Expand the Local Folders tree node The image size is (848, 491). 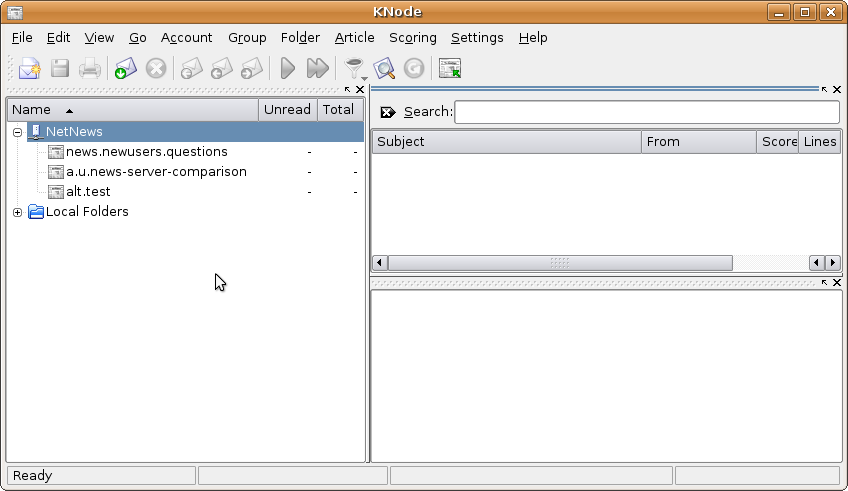(18, 212)
